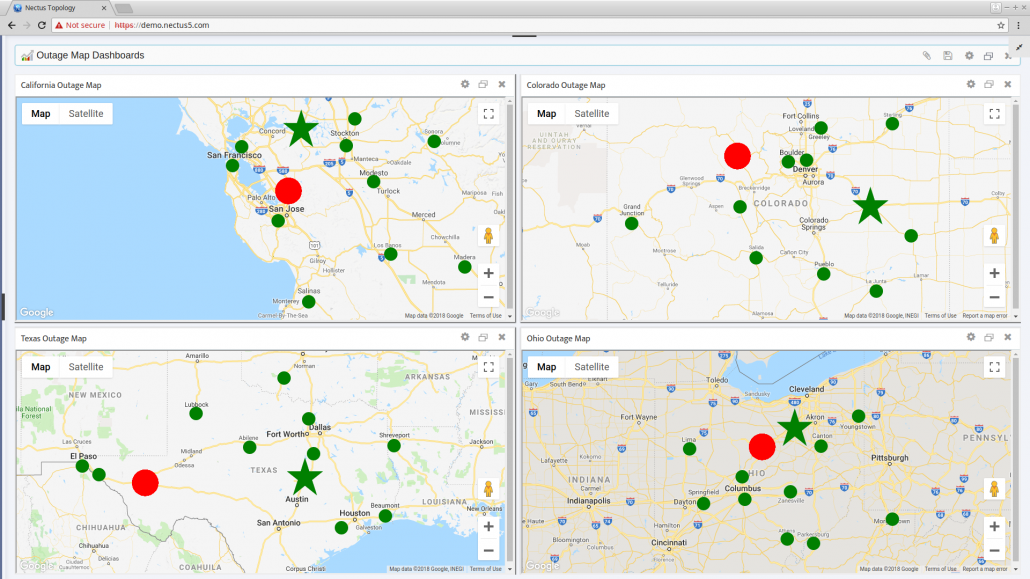1030x579 pixels.
Task: Expand Ohio map to fullscreen
Action: coord(994,367)
